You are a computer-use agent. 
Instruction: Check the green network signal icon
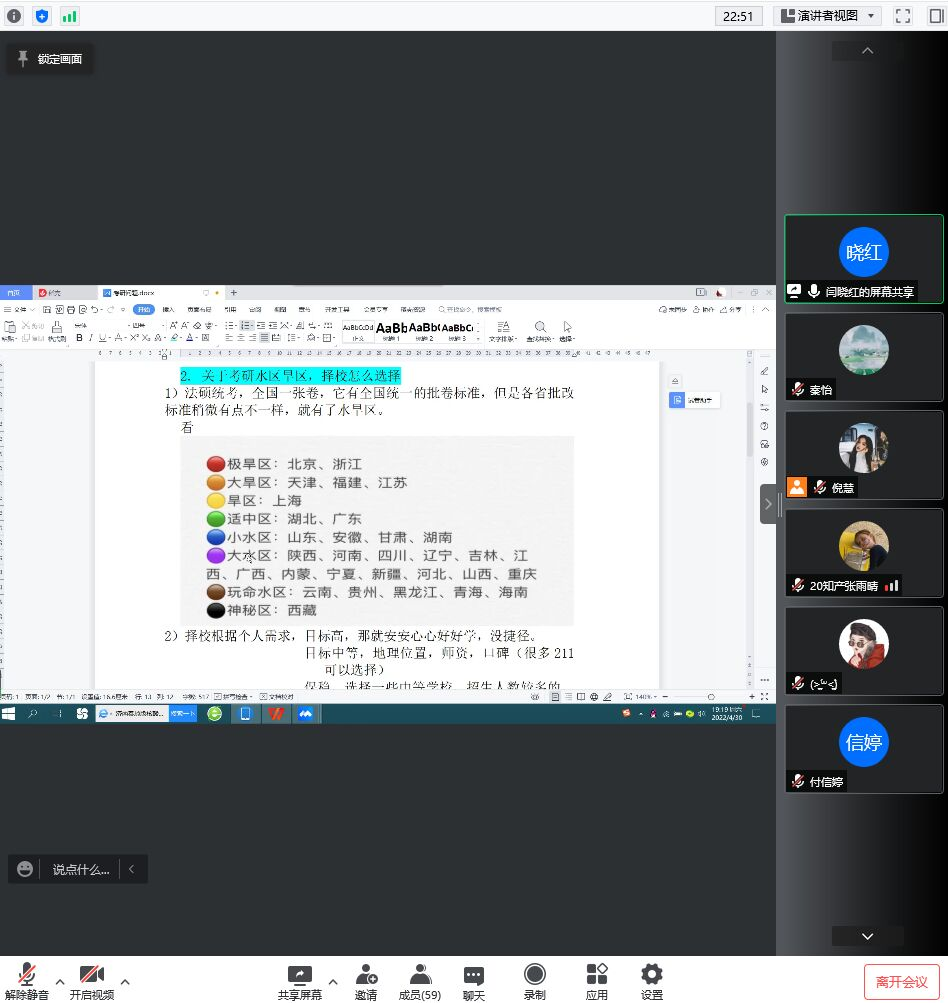pyautogui.click(x=69, y=15)
